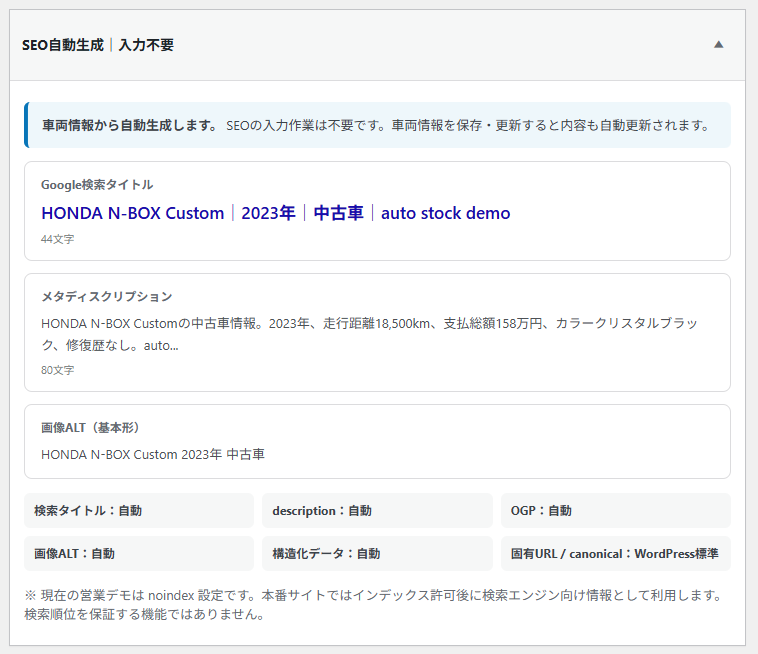
Task: Click the メタディスクリプション label
Action: 107,296
